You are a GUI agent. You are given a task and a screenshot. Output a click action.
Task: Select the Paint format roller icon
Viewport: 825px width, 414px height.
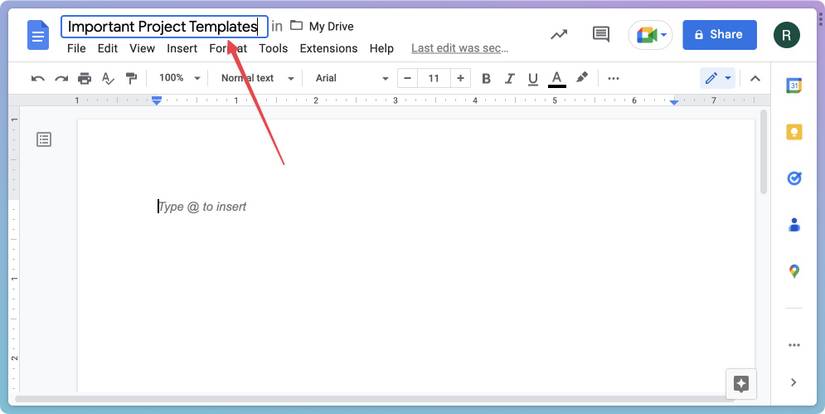pos(131,78)
